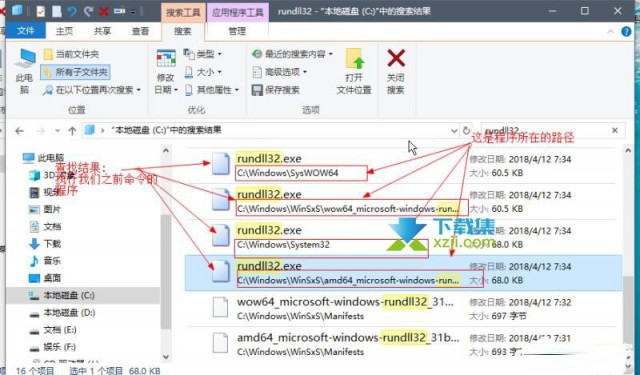Screen dimensions: 640x375
Task: Select 图片 folder in navigation pane
Action: pyautogui.click(x=46, y=209)
